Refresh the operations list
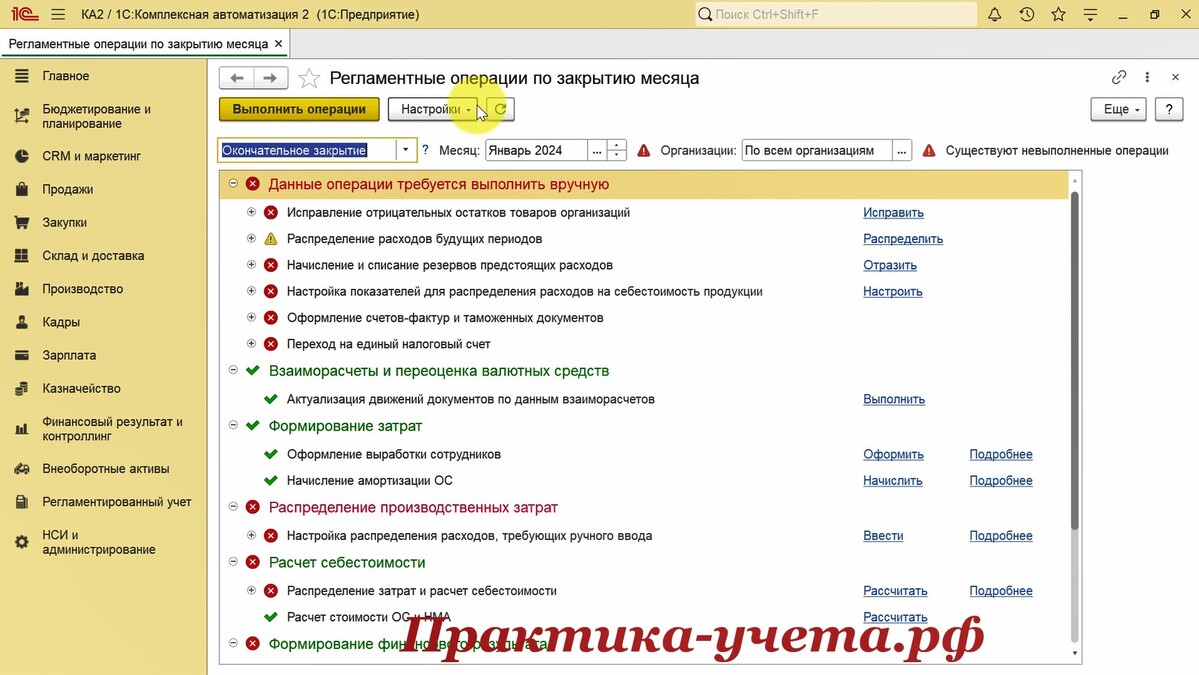 click(501, 109)
